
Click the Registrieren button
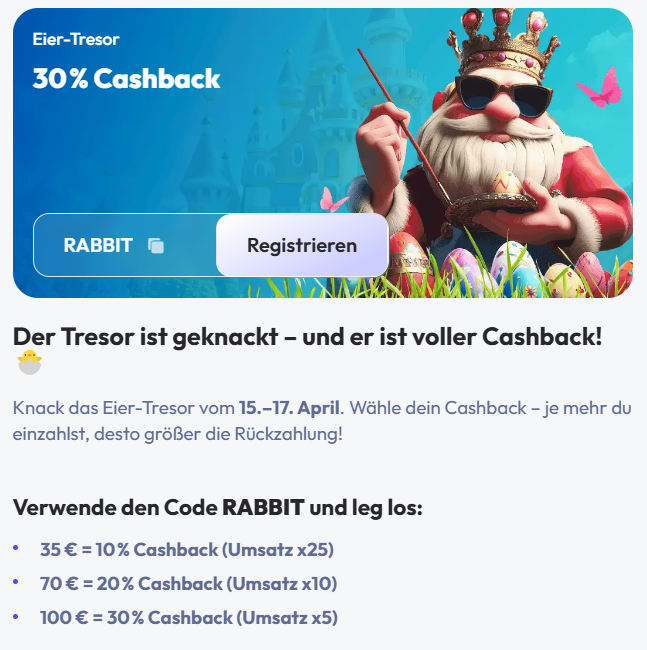click(302, 245)
